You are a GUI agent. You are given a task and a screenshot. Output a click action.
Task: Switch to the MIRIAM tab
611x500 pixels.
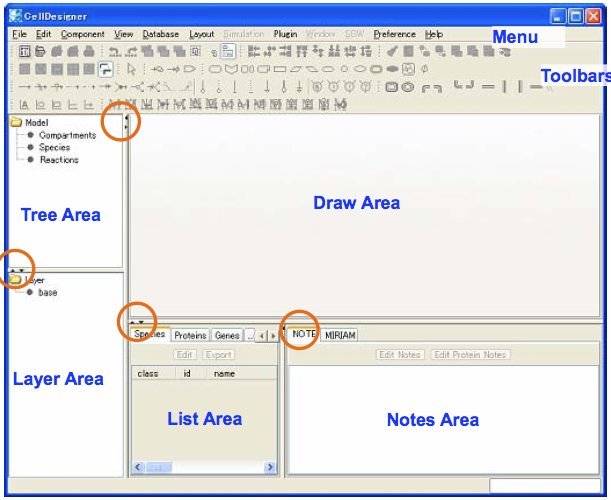[340, 335]
